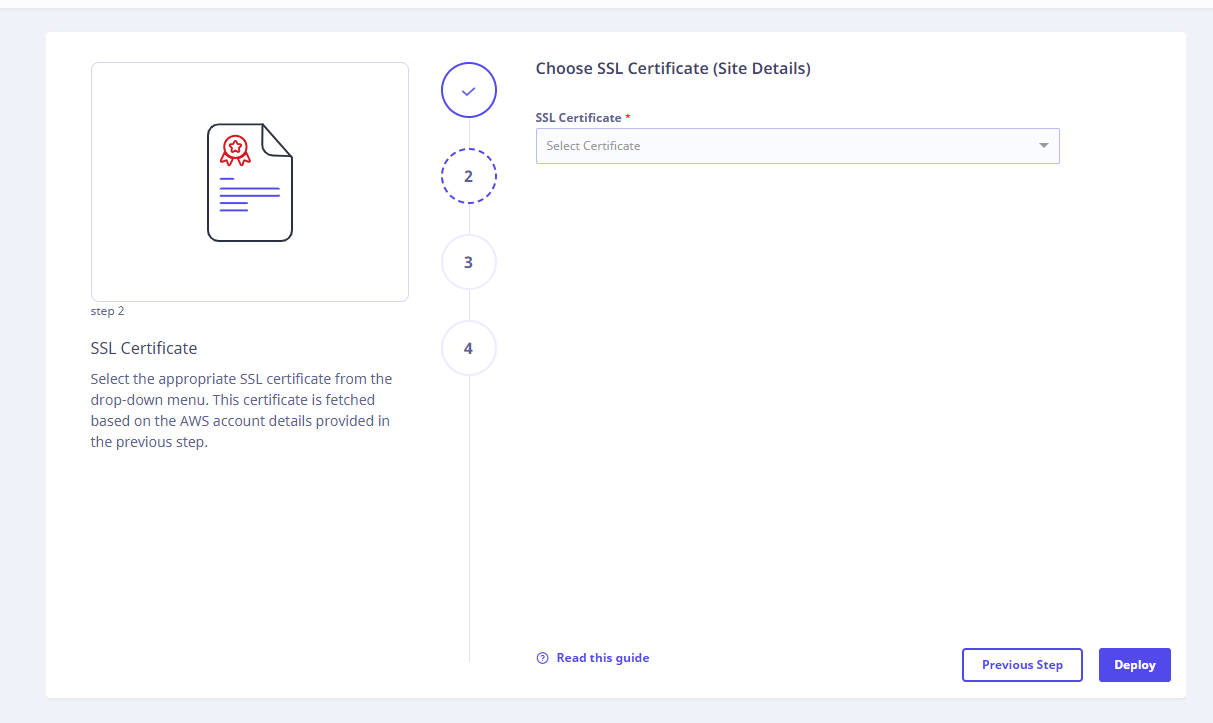Click the help question mark icon

coord(542,658)
